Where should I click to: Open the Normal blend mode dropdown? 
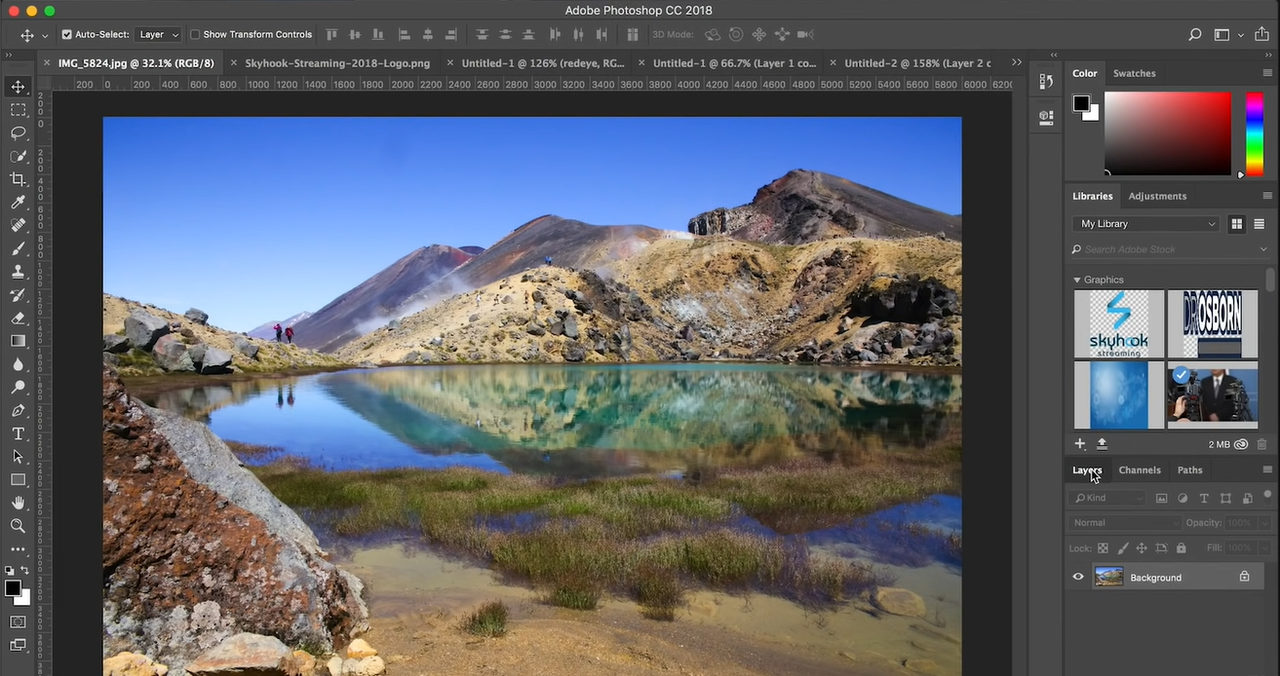(1124, 523)
